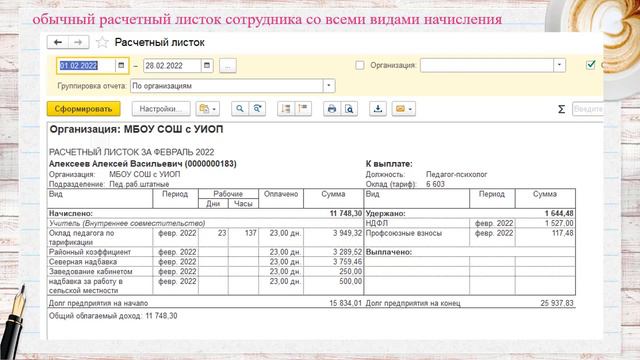This screenshot has width=640, height=360.
Task: Uncheck the checked box at the far right
Action: [591, 65]
